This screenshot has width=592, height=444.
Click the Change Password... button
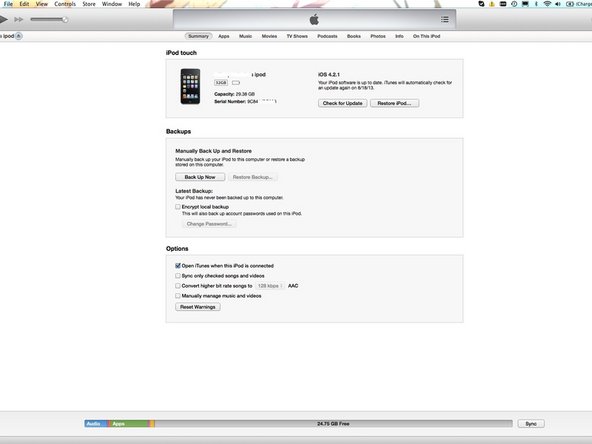[x=209, y=224]
